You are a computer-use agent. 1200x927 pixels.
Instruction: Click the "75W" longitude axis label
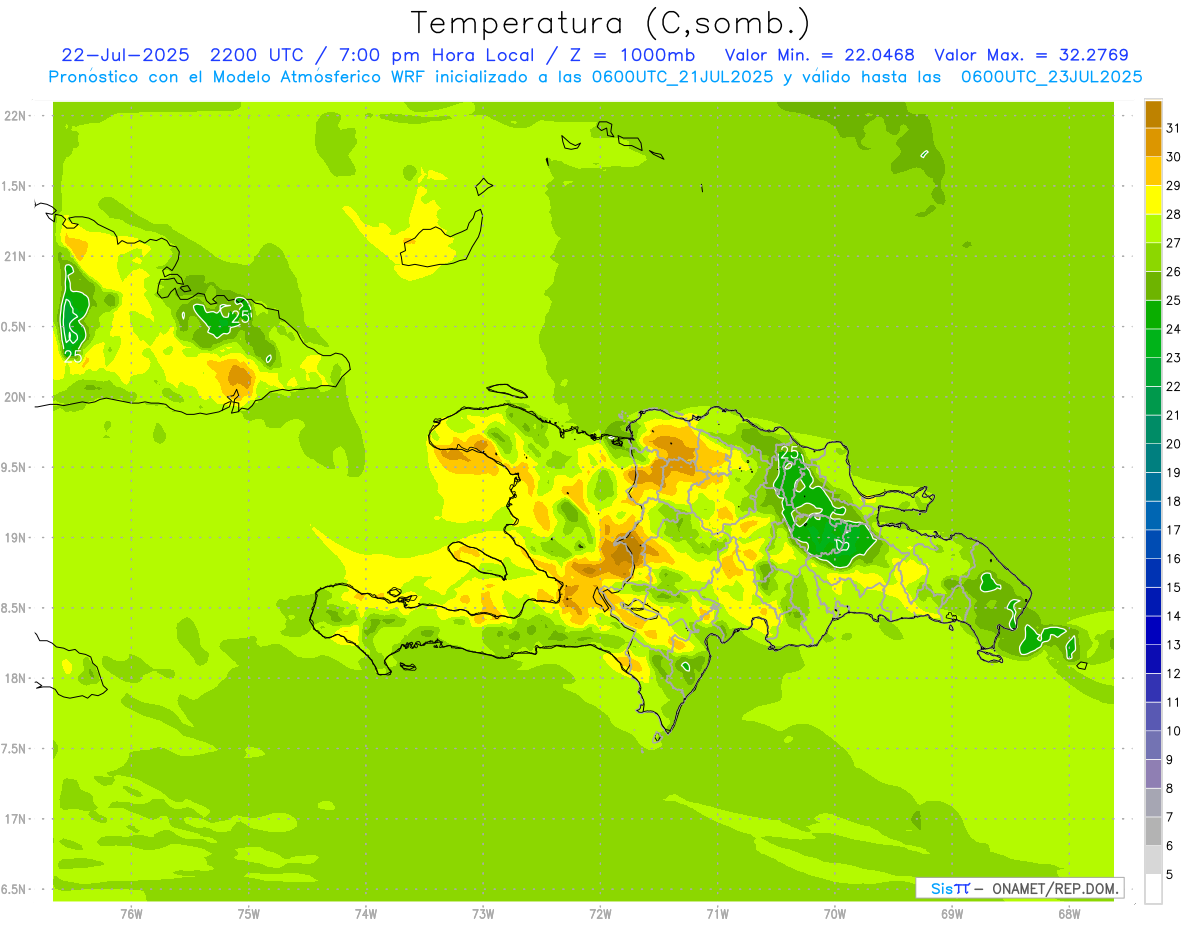249,913
